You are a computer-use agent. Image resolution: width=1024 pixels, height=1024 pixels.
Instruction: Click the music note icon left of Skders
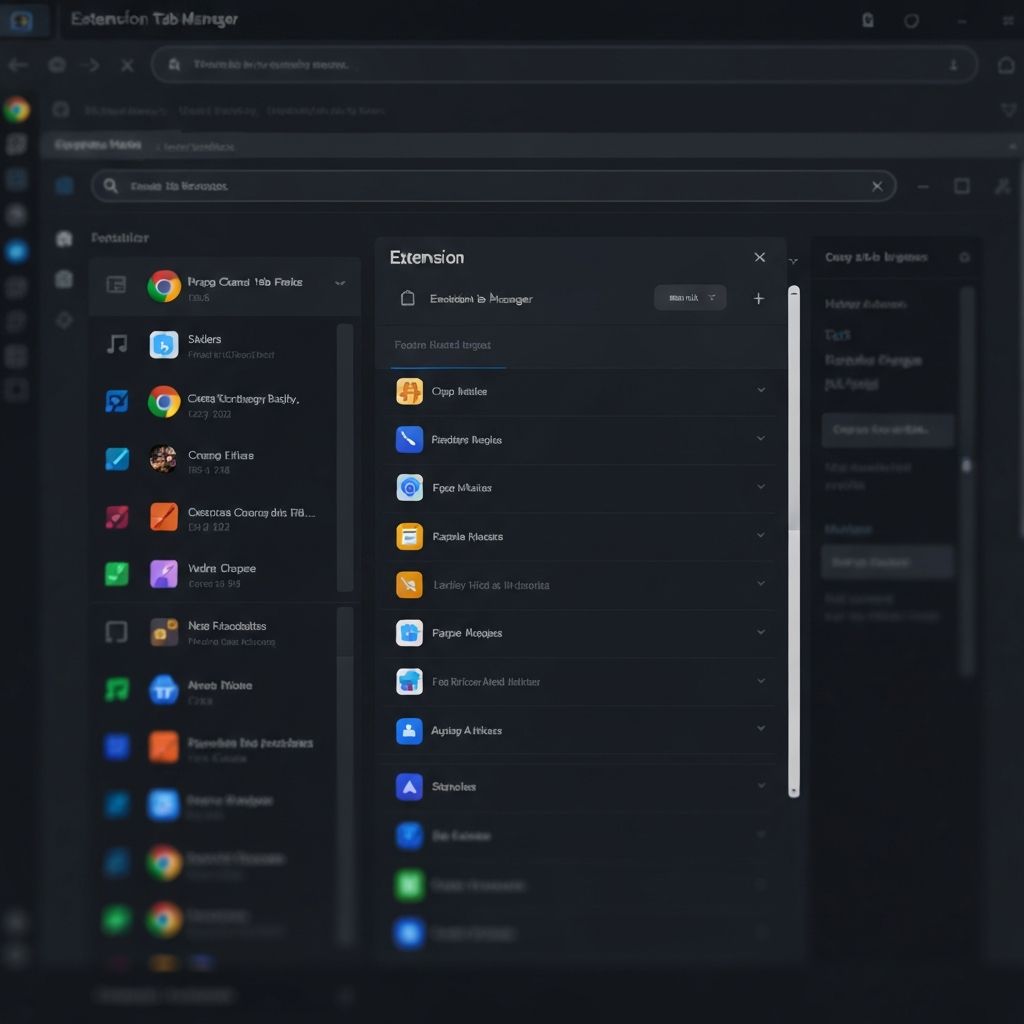pyautogui.click(x=117, y=345)
